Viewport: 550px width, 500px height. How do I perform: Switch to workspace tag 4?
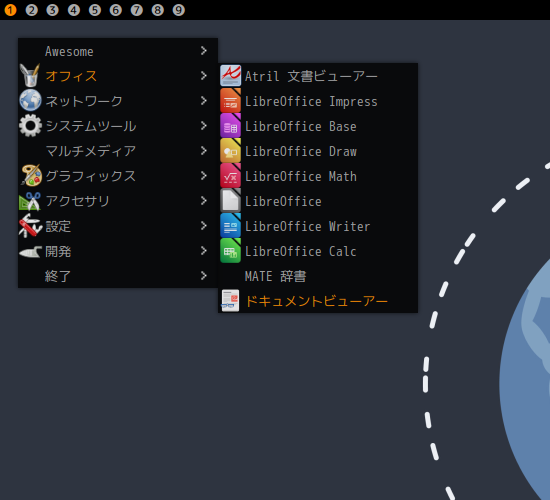(74, 10)
